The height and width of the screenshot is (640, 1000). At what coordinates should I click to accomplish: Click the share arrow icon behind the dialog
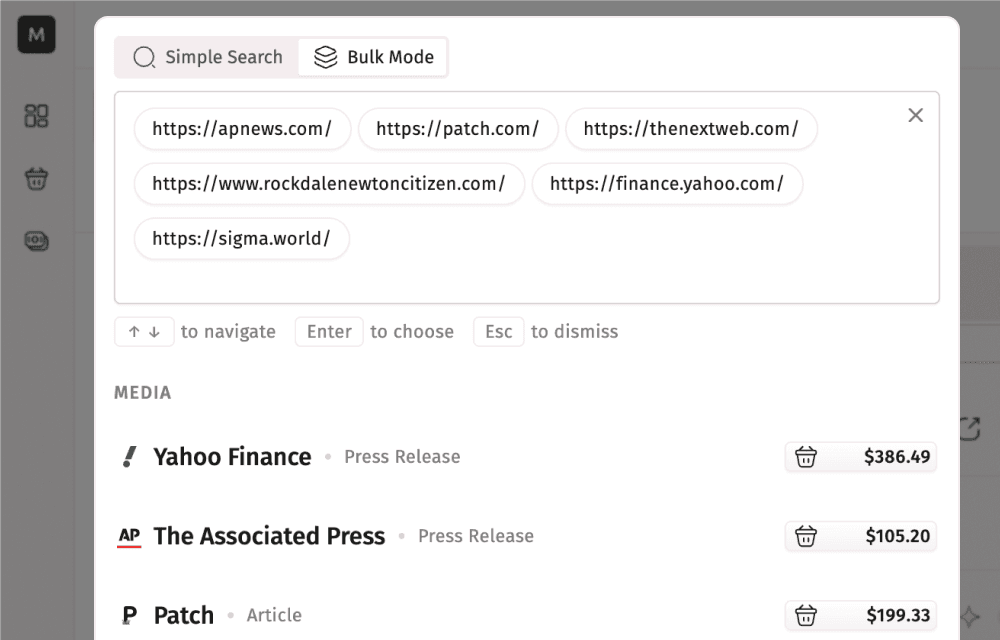click(970, 428)
